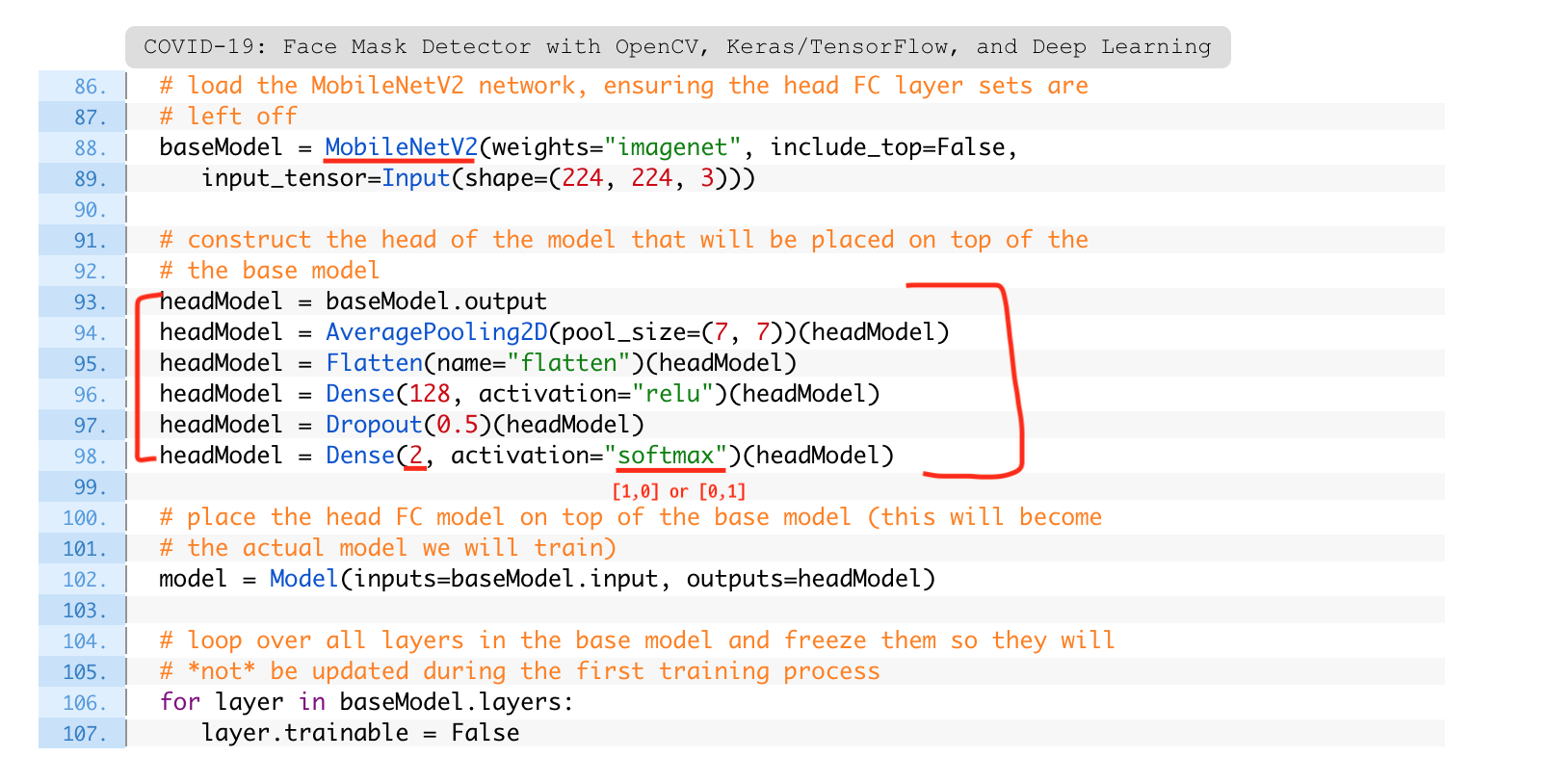Click include_top=False argument
Viewport: 1549px width, 784px height.
[x=887, y=147]
